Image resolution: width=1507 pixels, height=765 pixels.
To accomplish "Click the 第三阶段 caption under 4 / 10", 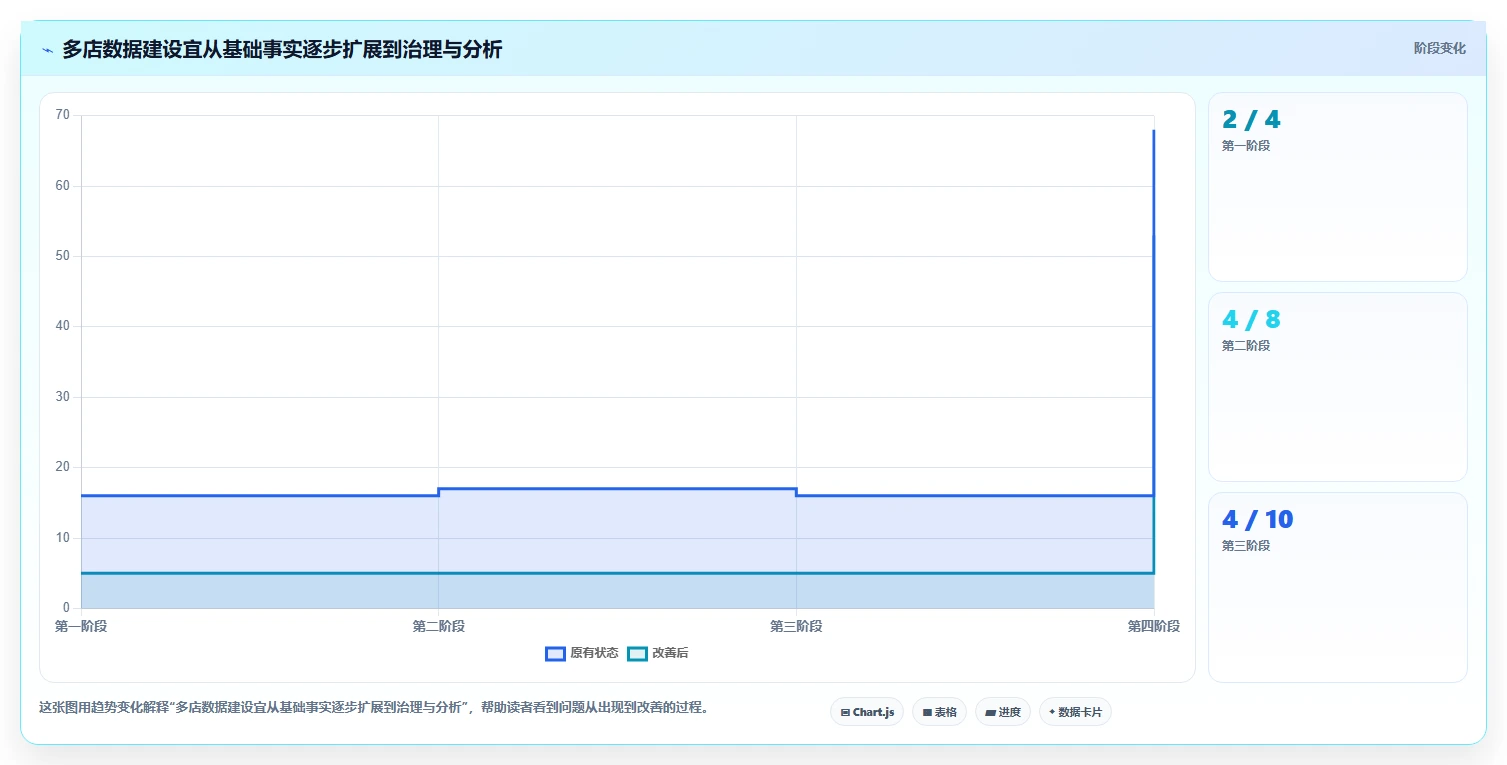I will (1246, 546).
